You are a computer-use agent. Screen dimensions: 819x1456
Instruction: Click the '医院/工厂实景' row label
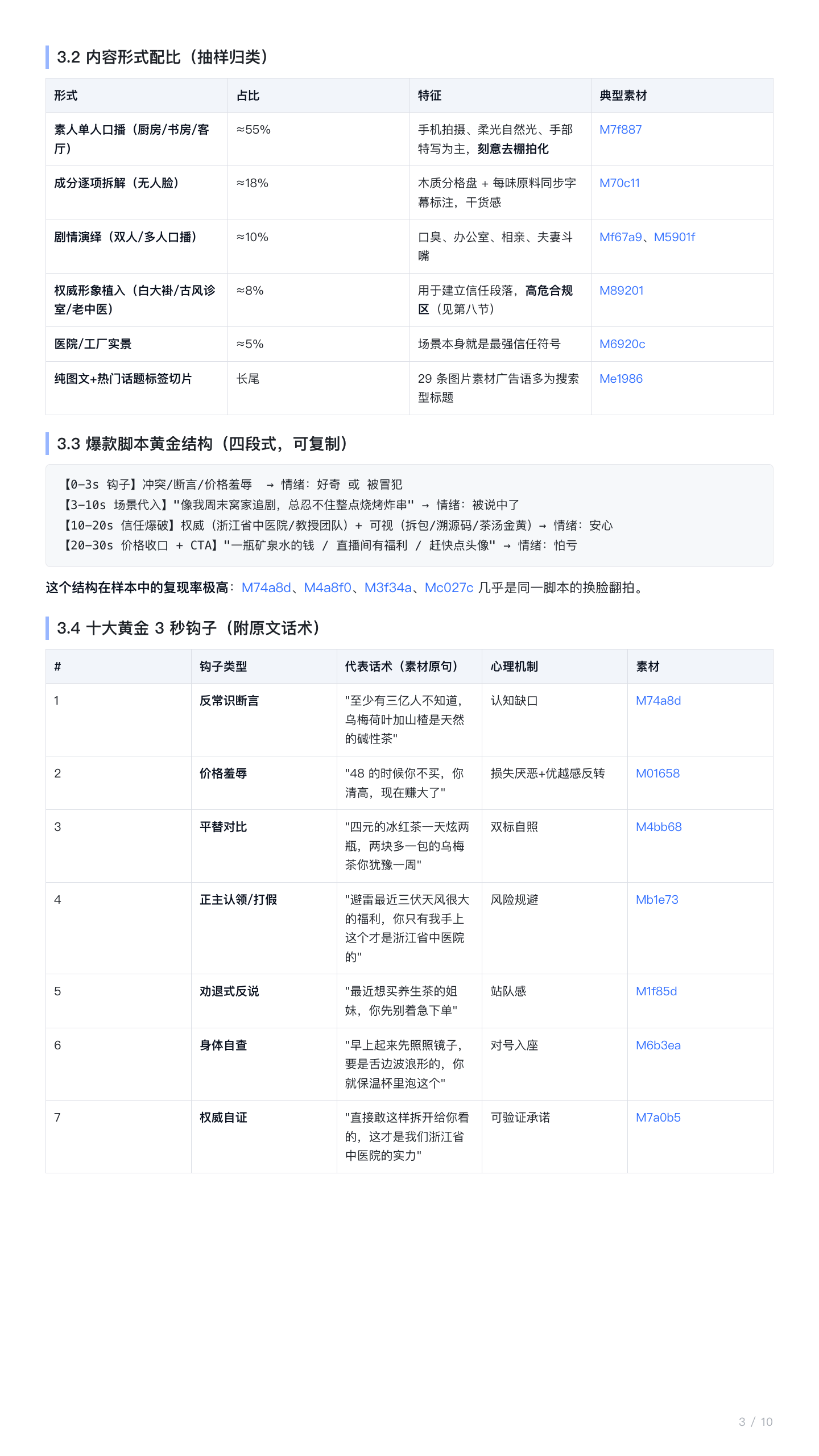point(93,344)
